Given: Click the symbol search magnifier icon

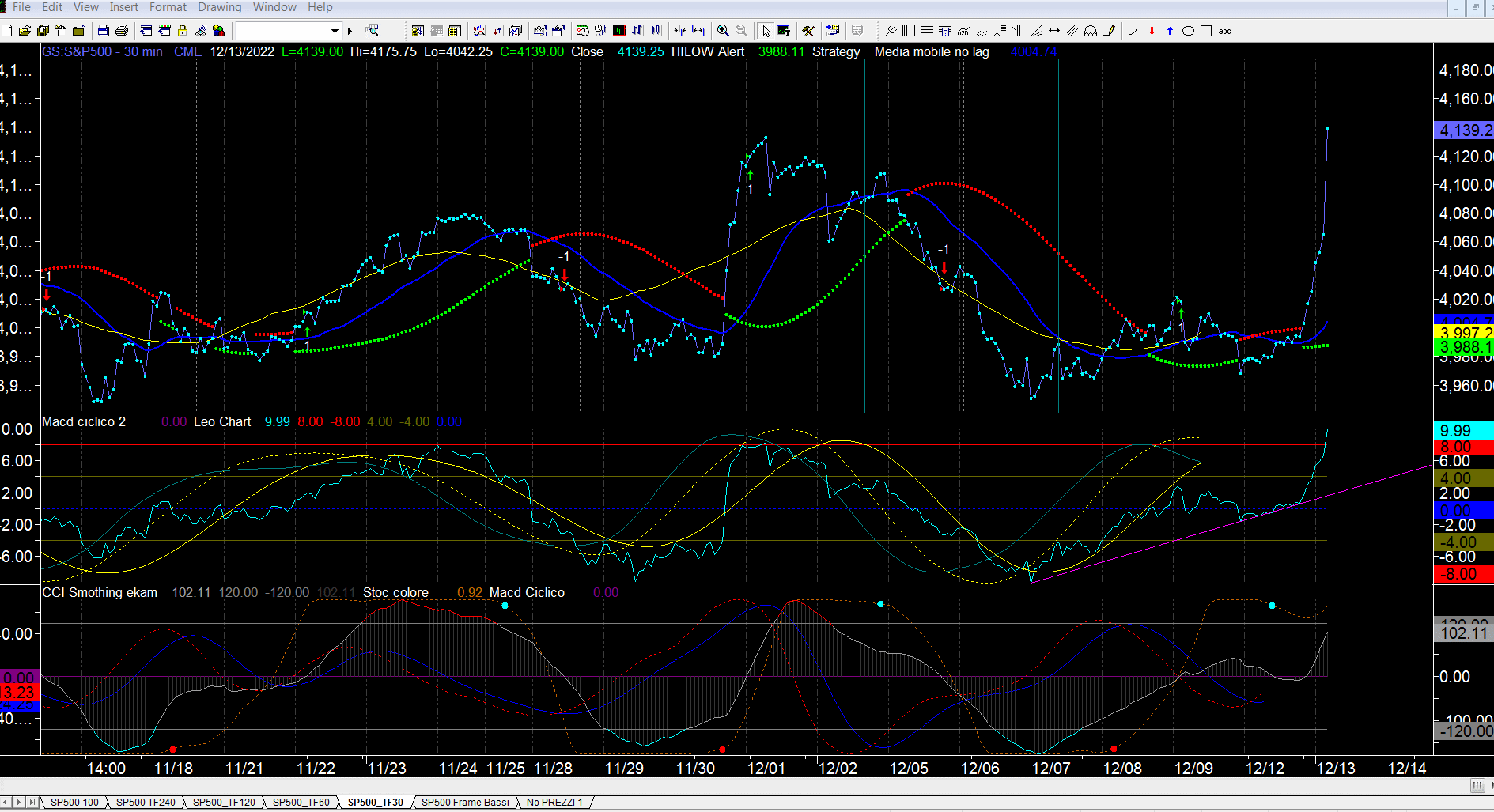Looking at the screenshot, I should [372, 30].
